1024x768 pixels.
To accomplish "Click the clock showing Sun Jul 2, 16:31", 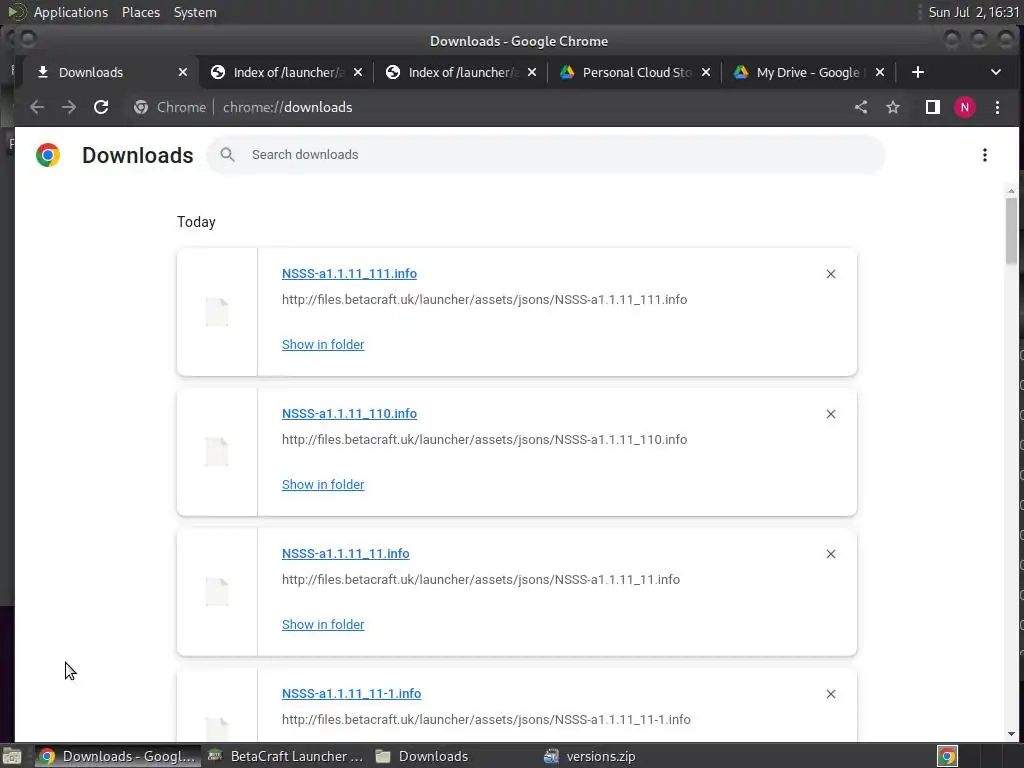I will point(974,12).
